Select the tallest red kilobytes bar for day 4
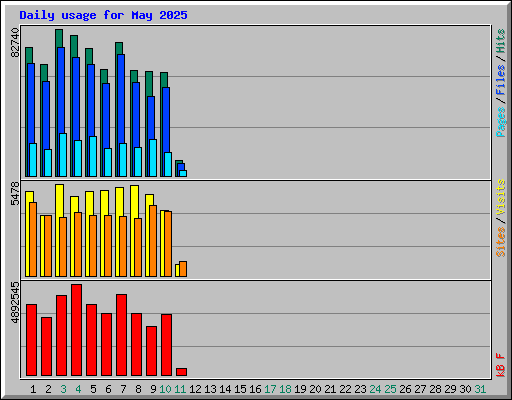This screenshot has height=400, width=512. click(76, 330)
